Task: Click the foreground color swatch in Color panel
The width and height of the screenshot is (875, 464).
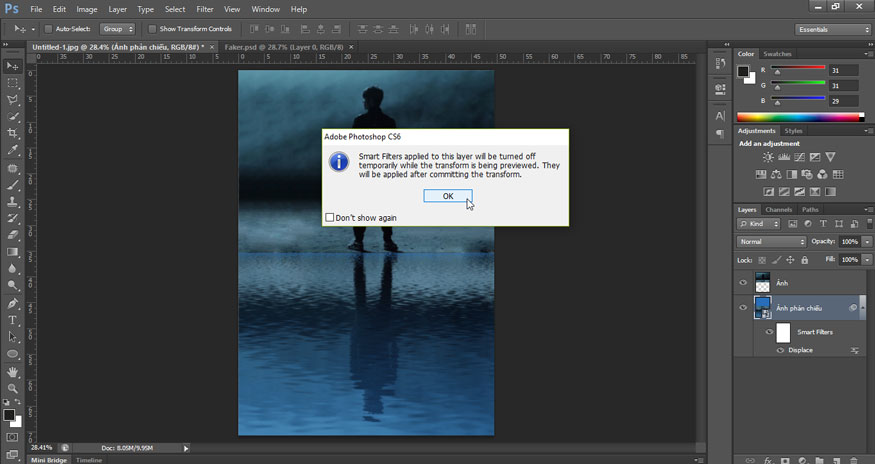Action: point(743,71)
